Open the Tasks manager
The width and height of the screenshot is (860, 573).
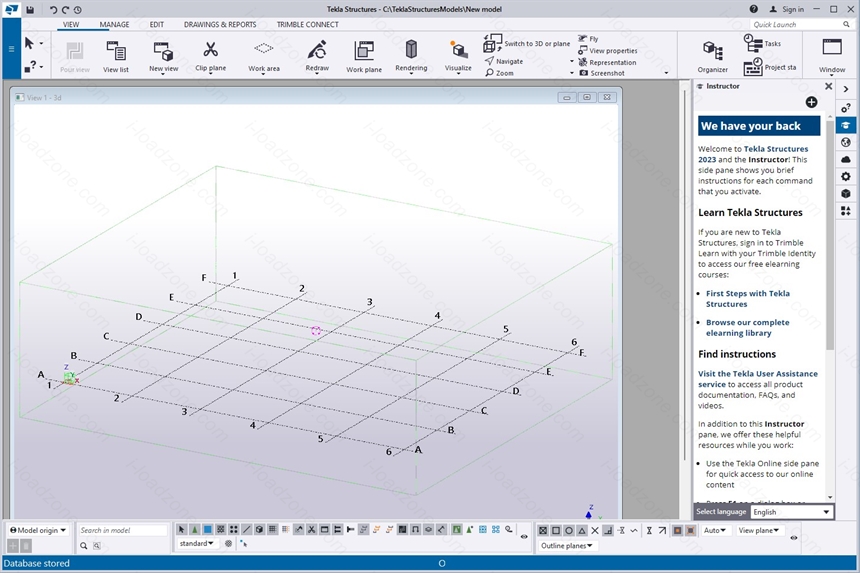pyautogui.click(x=762, y=43)
